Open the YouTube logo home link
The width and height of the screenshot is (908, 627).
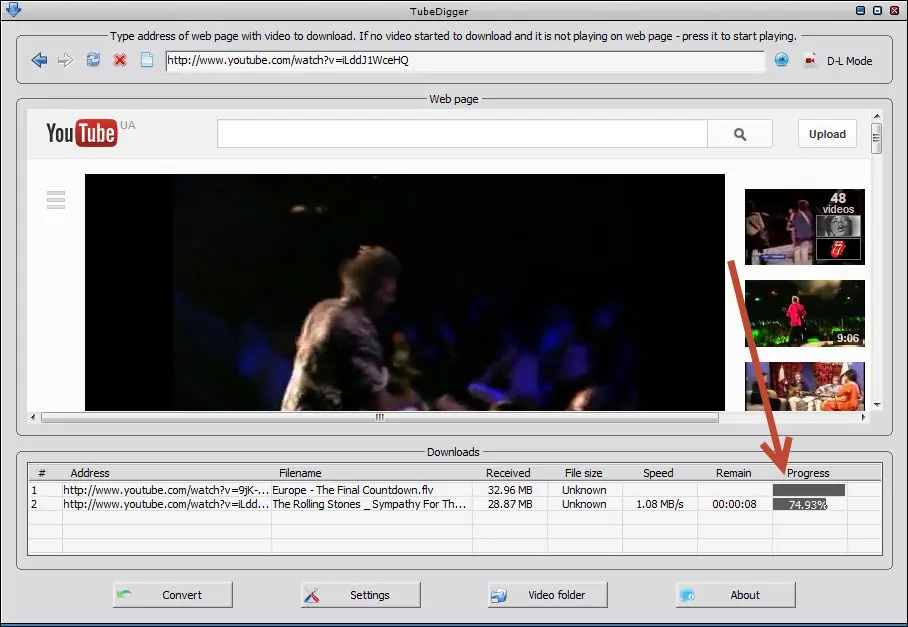pos(82,133)
